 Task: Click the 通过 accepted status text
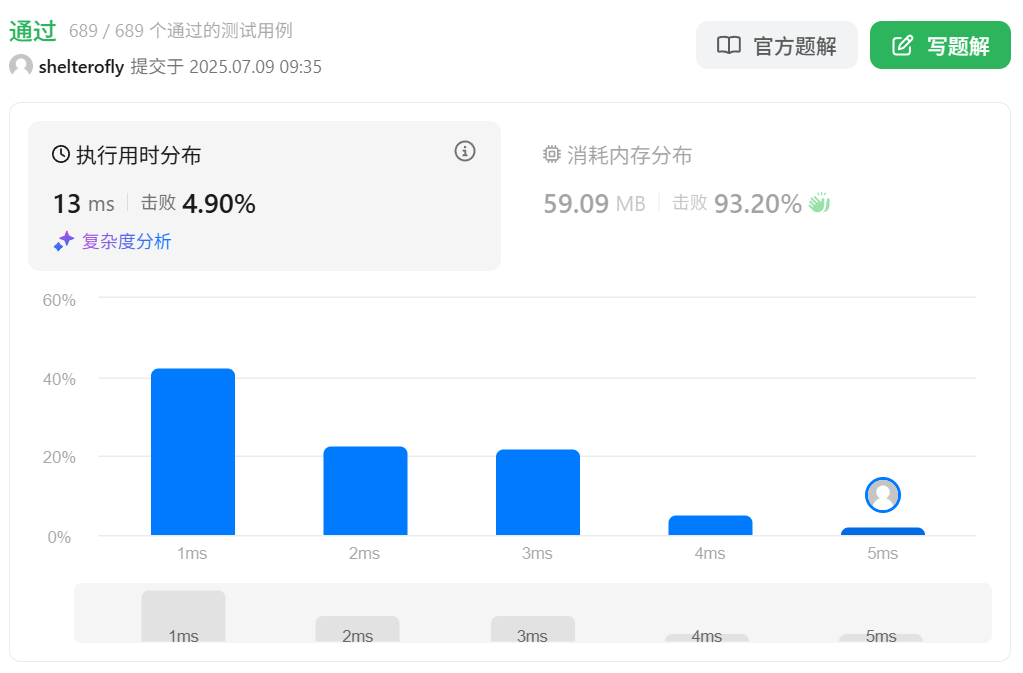(33, 31)
